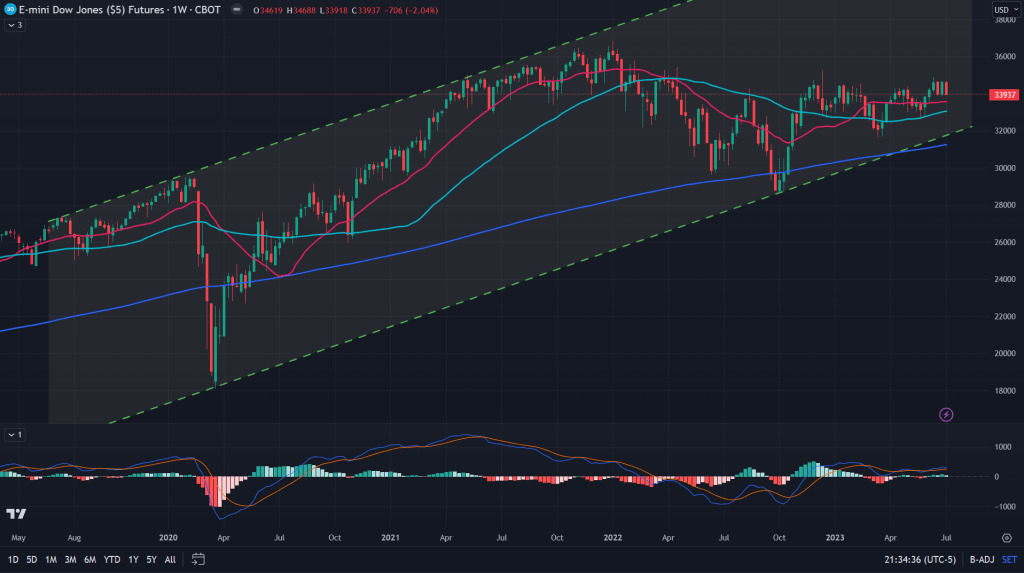Screen dimensions: 1024x573
Task: Switch to 5Y time range
Action: (x=150, y=560)
